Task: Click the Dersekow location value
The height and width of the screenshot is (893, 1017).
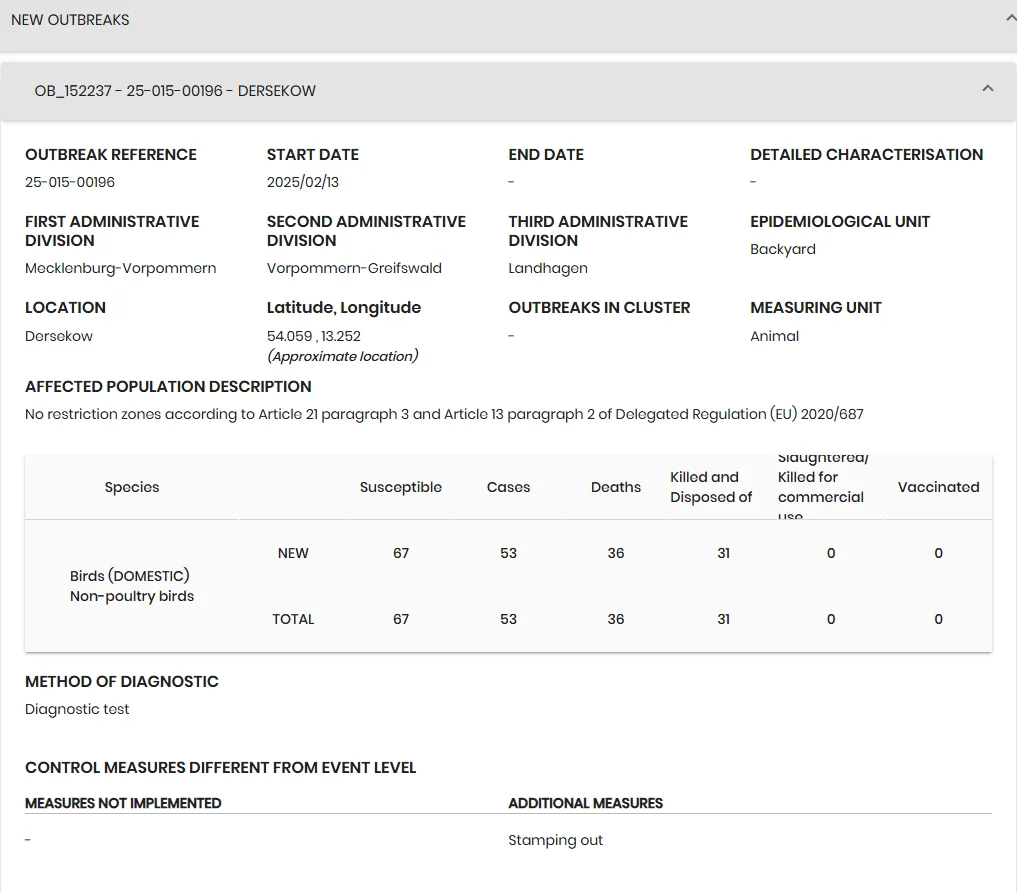Action: [59, 336]
